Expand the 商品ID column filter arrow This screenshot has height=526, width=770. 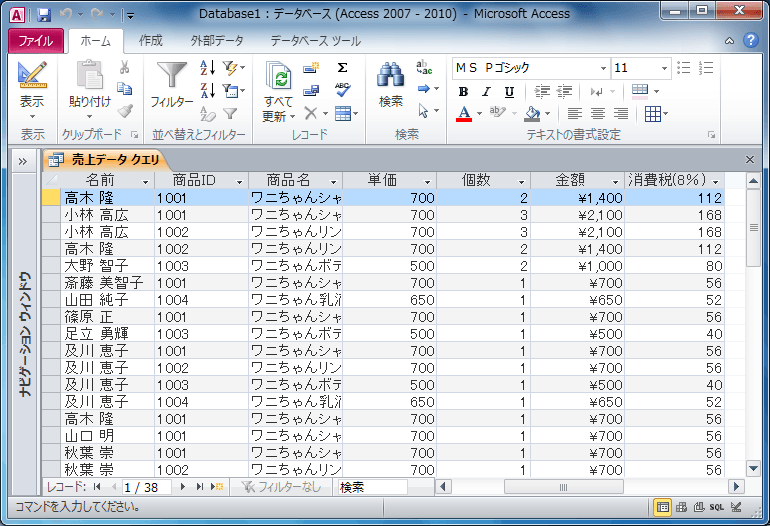pos(239,181)
